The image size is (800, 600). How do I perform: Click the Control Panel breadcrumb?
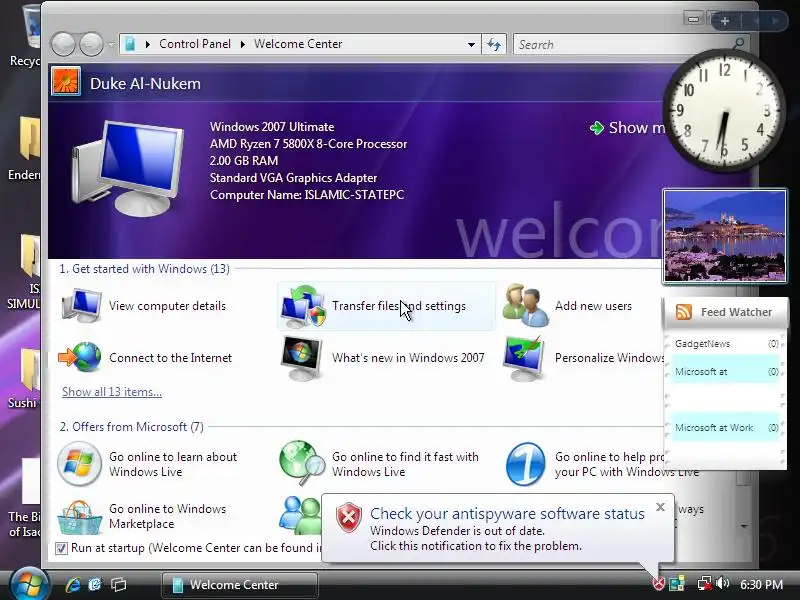point(195,44)
